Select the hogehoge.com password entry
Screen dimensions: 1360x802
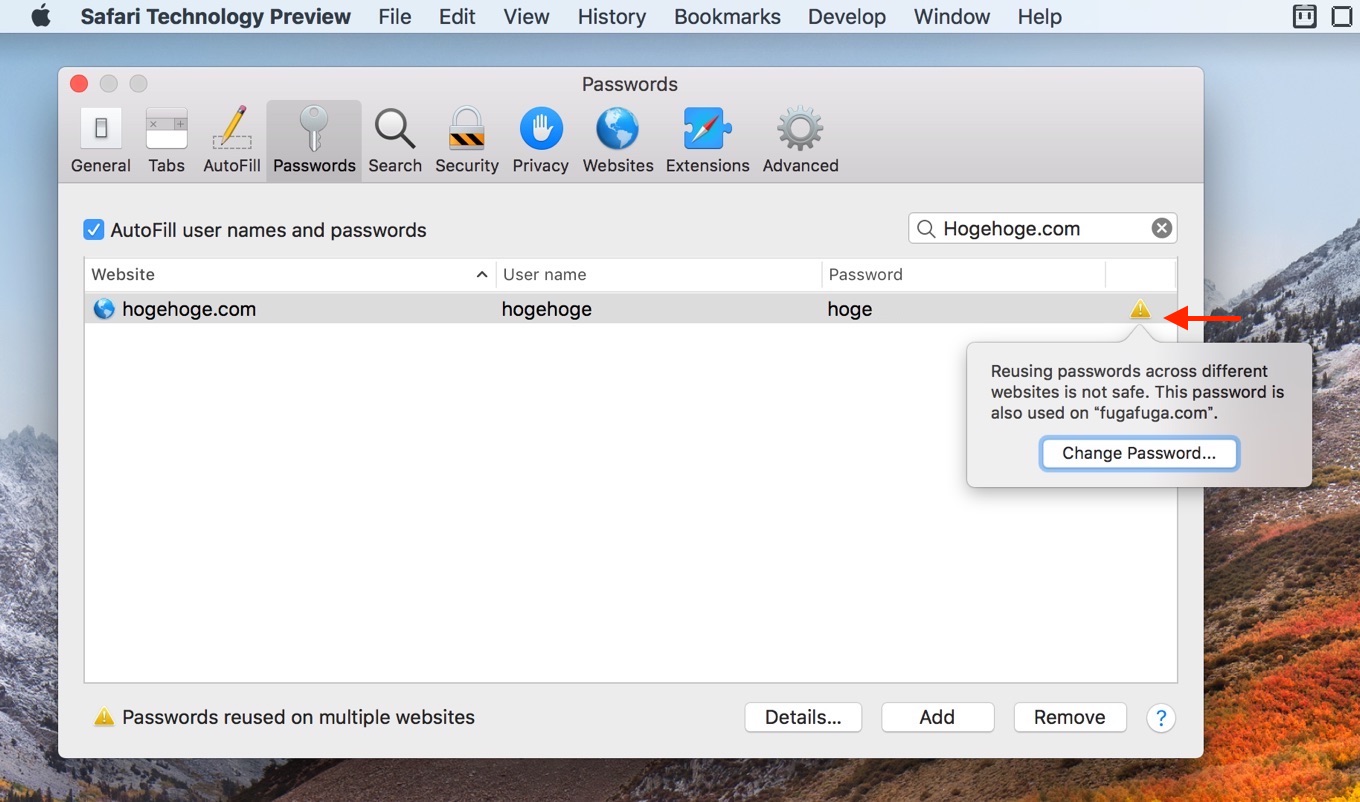[x=400, y=309]
